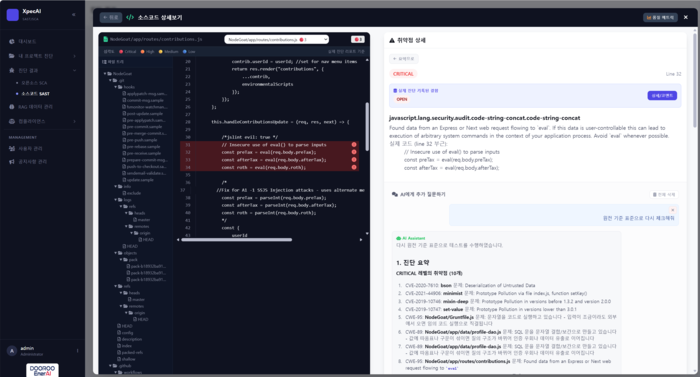Click the 뒤로 back button
The width and height of the screenshot is (700, 377).
pos(111,17)
